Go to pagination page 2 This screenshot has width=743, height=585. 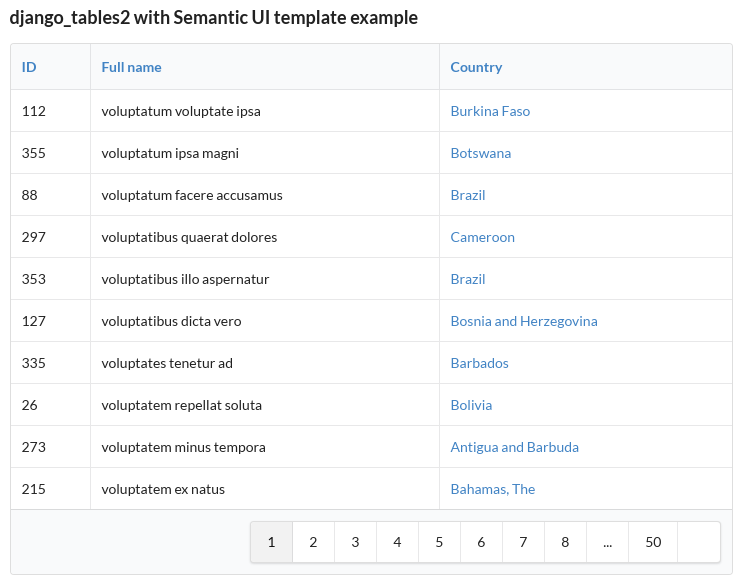(x=313, y=542)
